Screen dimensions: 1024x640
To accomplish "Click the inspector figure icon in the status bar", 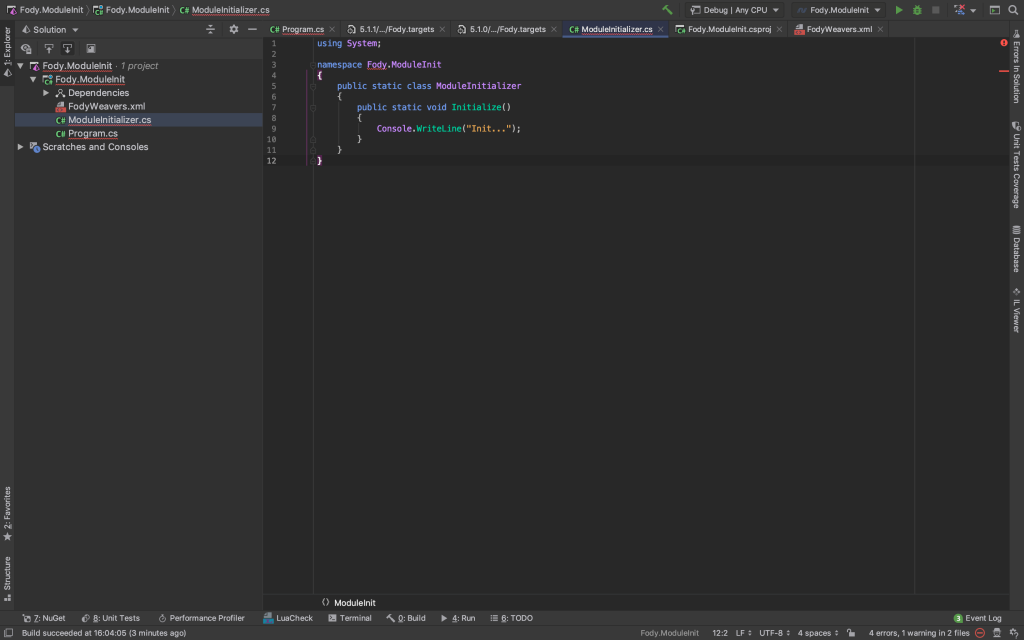I will 997,633.
